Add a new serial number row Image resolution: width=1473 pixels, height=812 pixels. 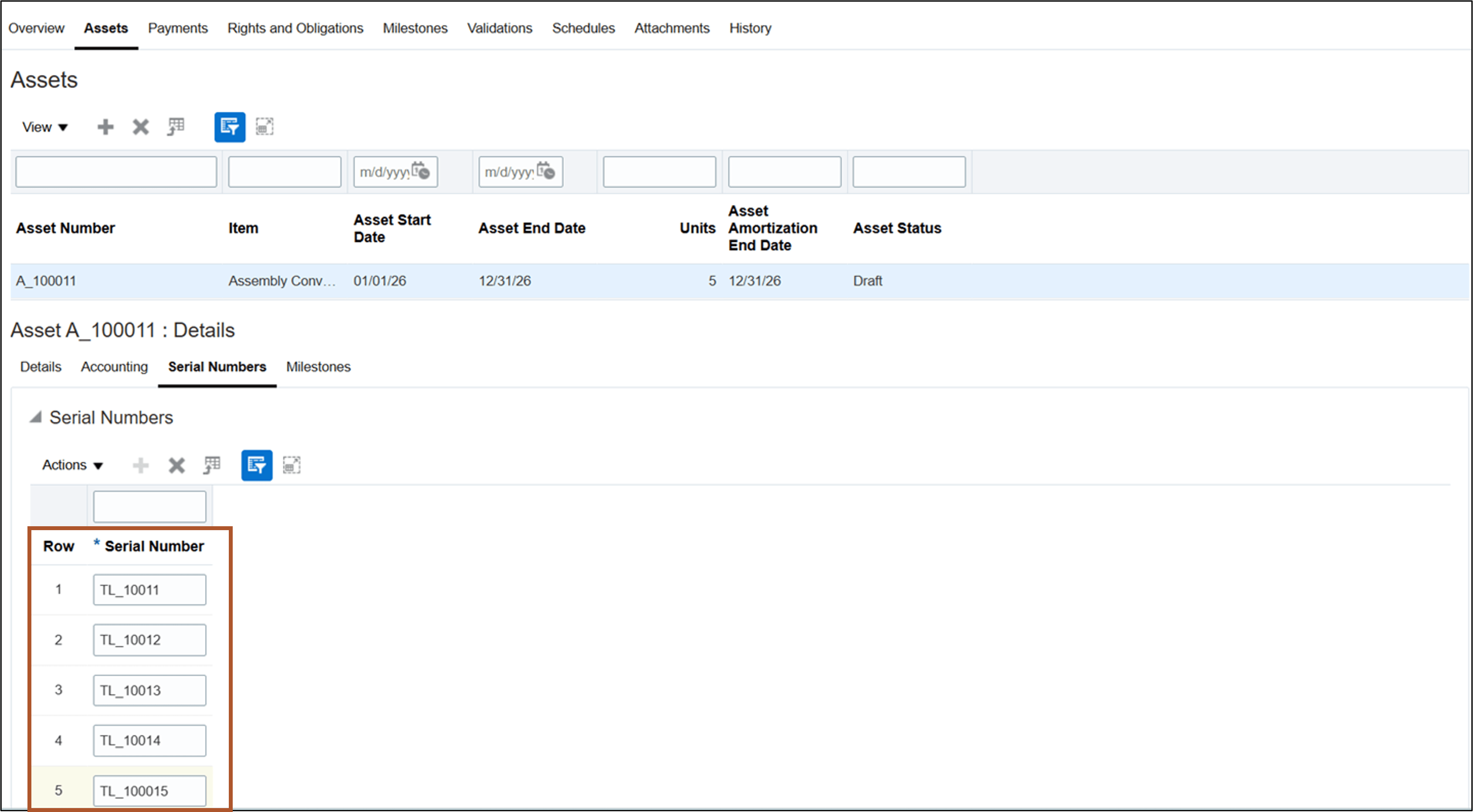click(x=141, y=465)
